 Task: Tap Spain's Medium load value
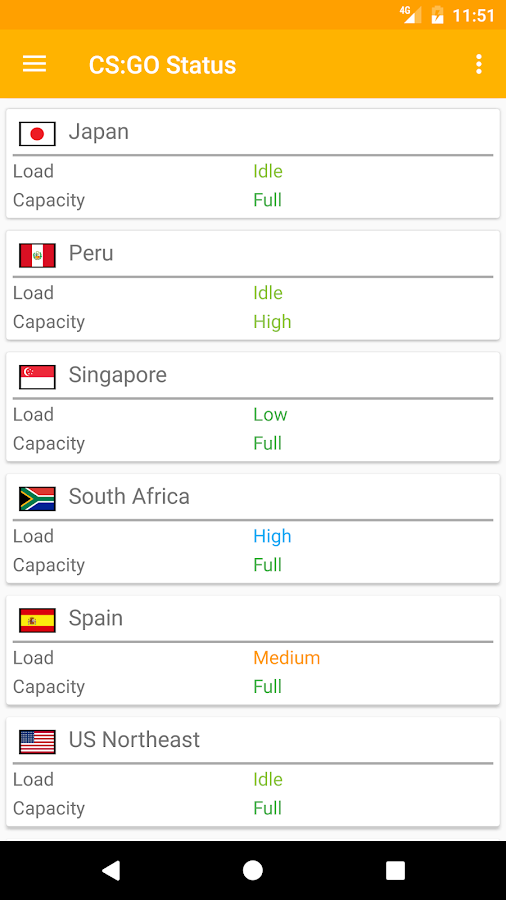(287, 658)
